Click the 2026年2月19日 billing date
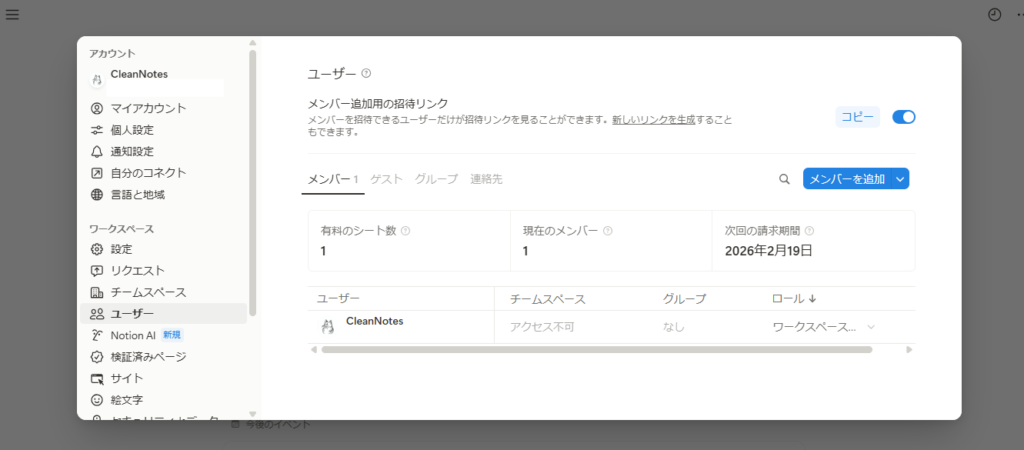Viewport: 1024px width, 450px height. [x=769, y=251]
